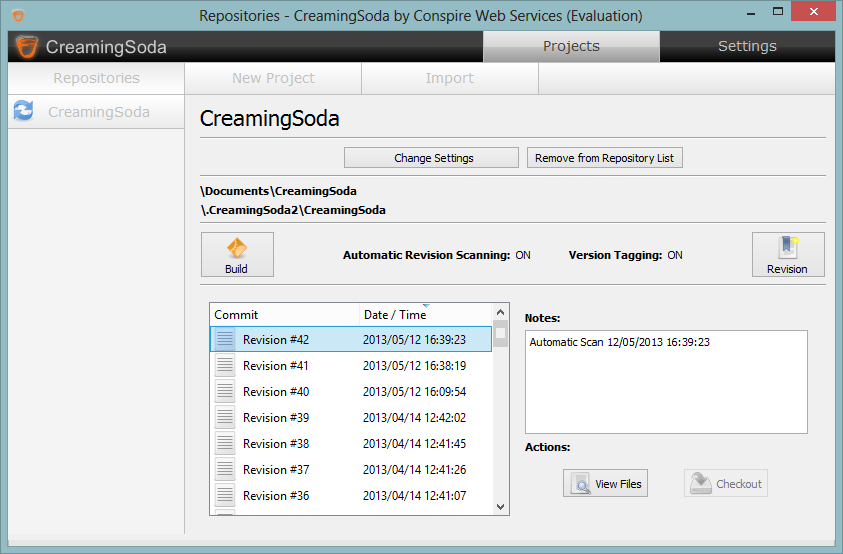843x554 pixels.
Task: Switch to the Settings tab
Action: 747,46
